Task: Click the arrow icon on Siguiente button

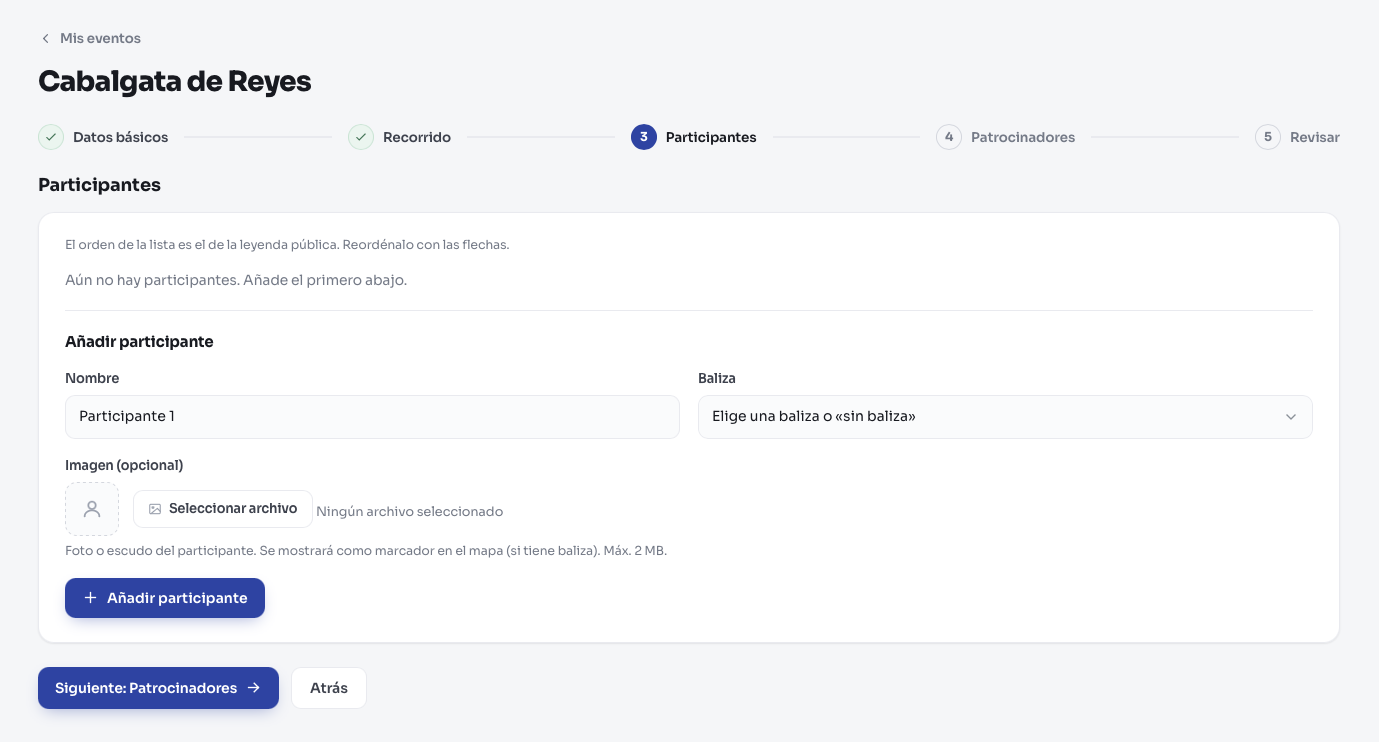Action: tap(254, 688)
